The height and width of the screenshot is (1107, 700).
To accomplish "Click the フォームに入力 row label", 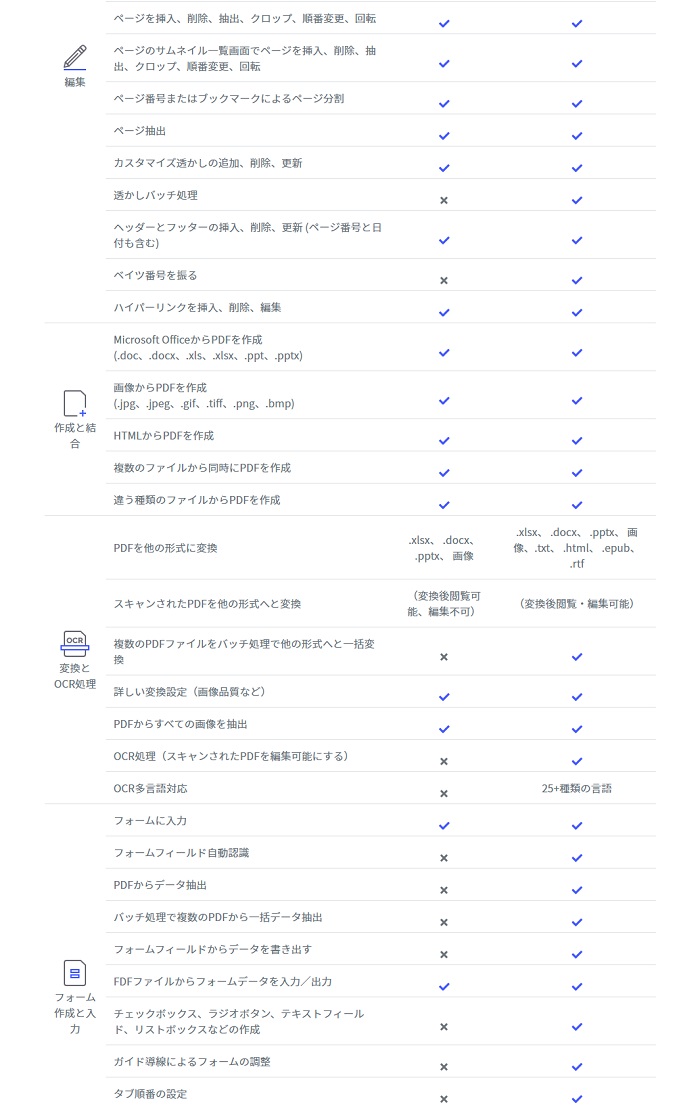I will point(150,820).
